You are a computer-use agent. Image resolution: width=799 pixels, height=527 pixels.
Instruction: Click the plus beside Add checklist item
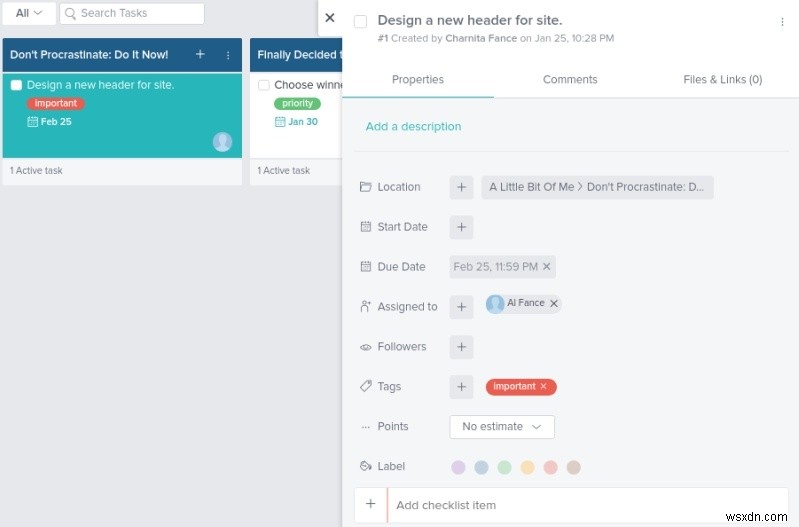(370, 504)
